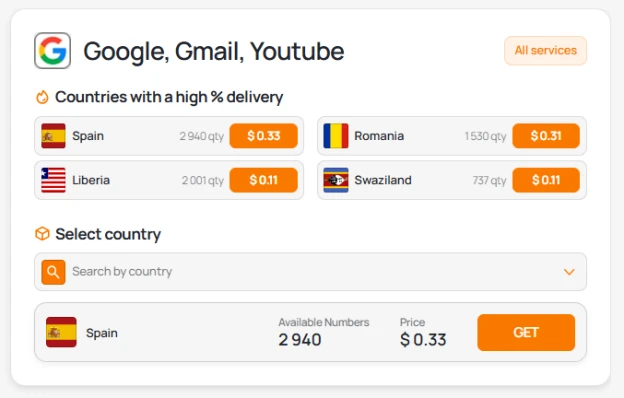The height and width of the screenshot is (398, 624).
Task: Focus the Search by country field
Action: click(x=310, y=271)
